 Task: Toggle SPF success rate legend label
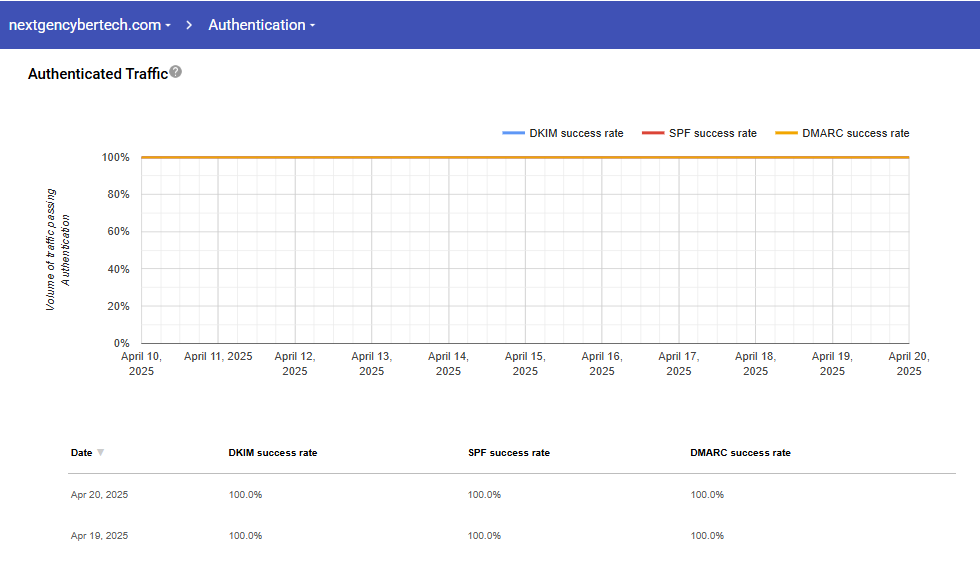click(713, 133)
